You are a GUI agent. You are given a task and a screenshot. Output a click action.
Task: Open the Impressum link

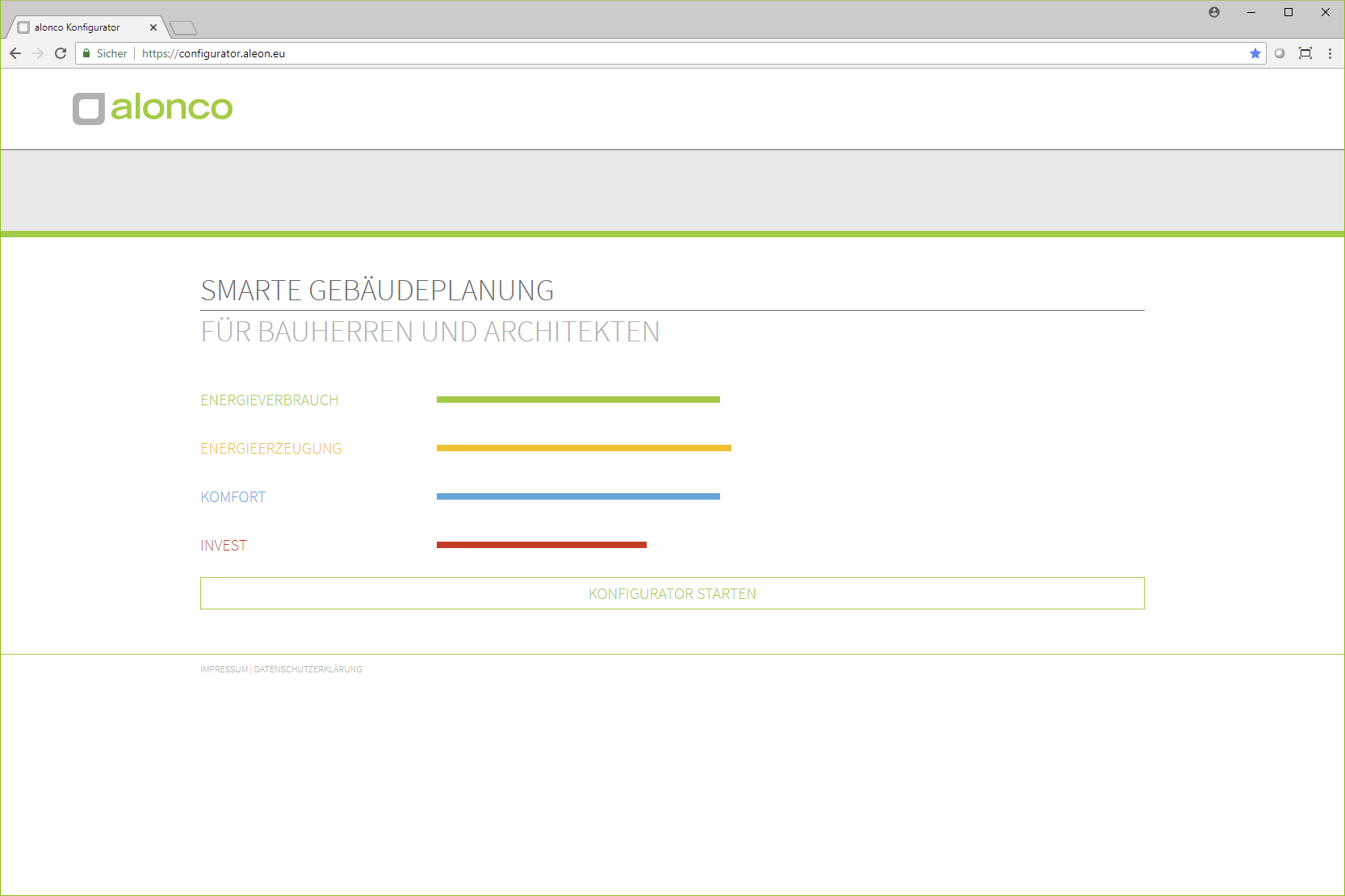click(x=224, y=669)
